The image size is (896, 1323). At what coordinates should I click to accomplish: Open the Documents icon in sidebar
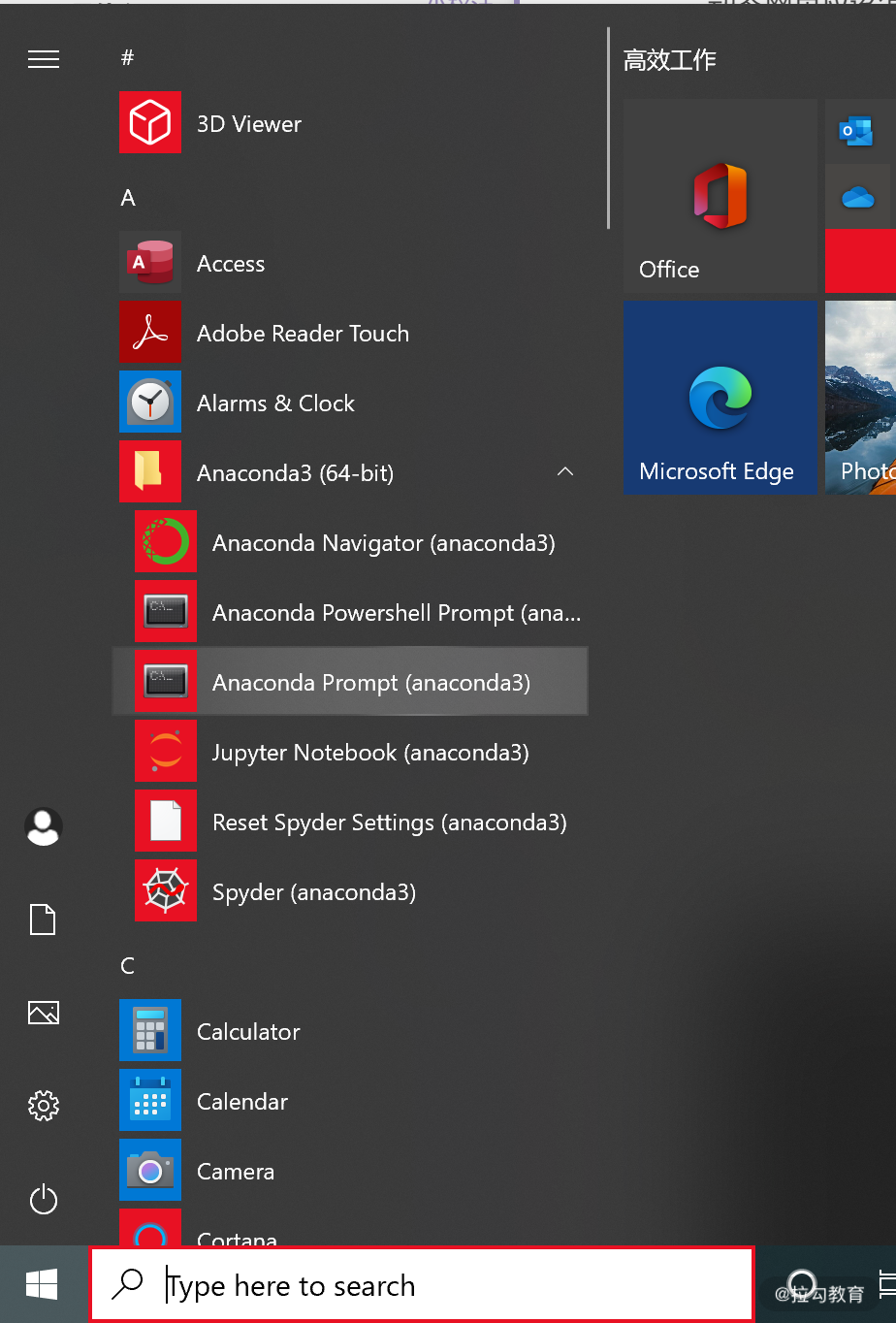(44, 920)
